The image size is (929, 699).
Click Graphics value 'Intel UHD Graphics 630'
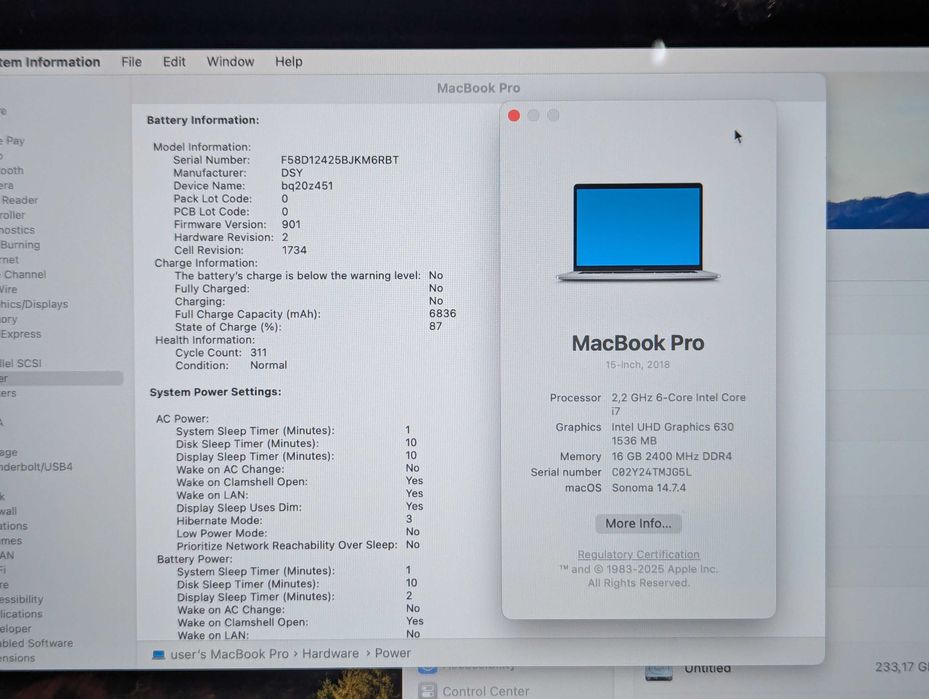[672, 427]
